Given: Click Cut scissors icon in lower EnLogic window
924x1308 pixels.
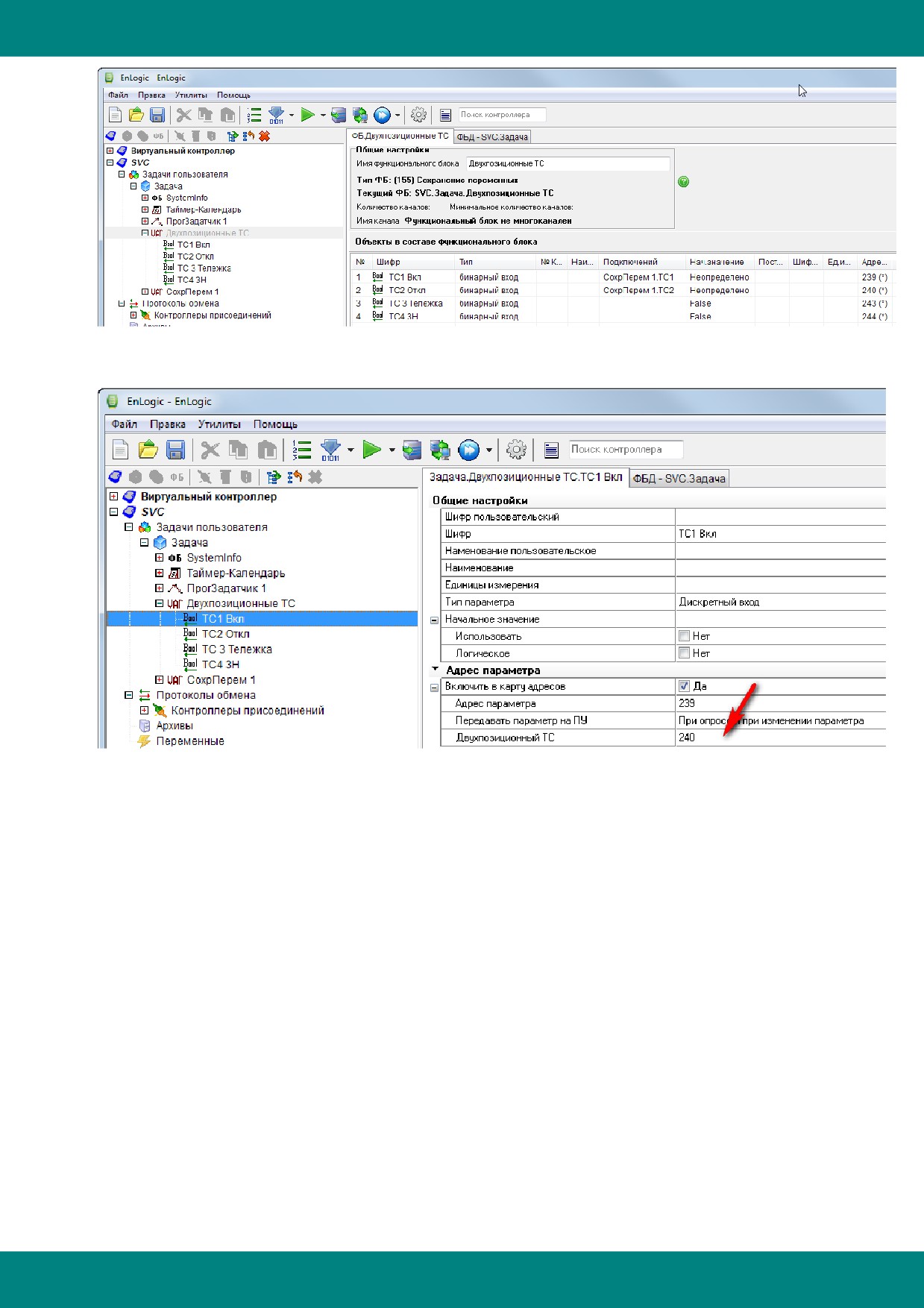Looking at the screenshot, I should [x=210, y=450].
